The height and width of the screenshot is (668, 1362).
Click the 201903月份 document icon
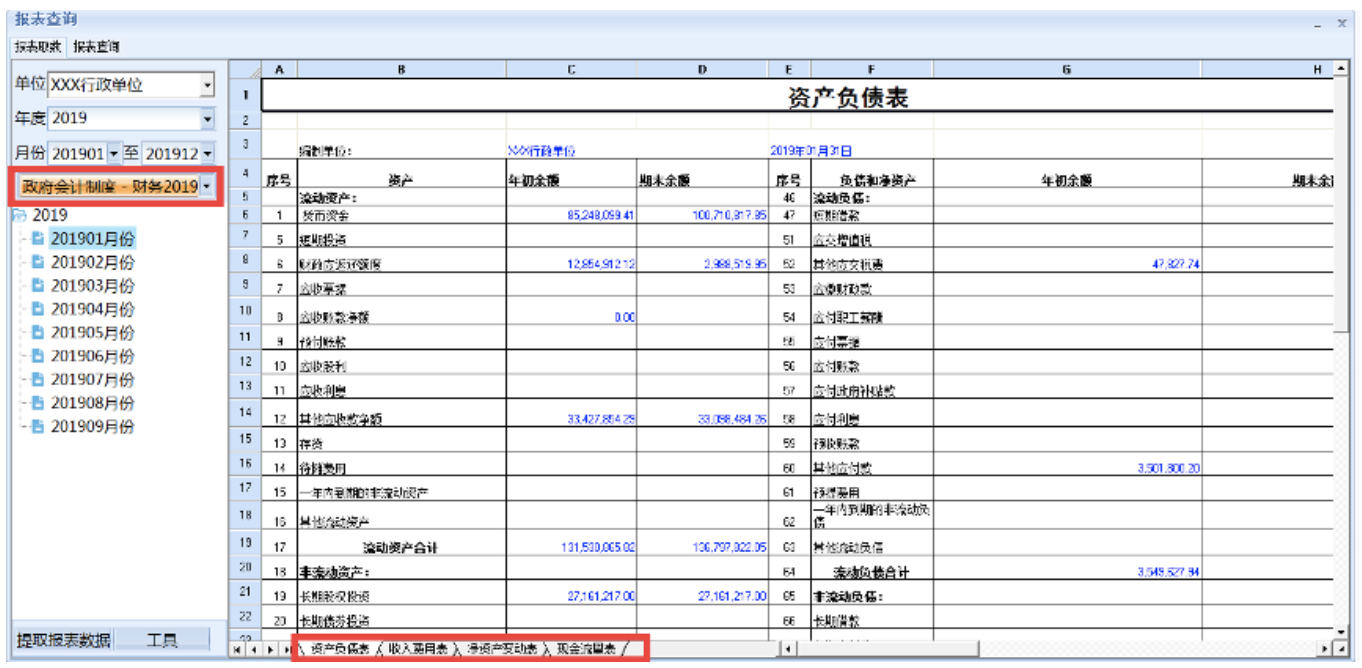click(37, 286)
